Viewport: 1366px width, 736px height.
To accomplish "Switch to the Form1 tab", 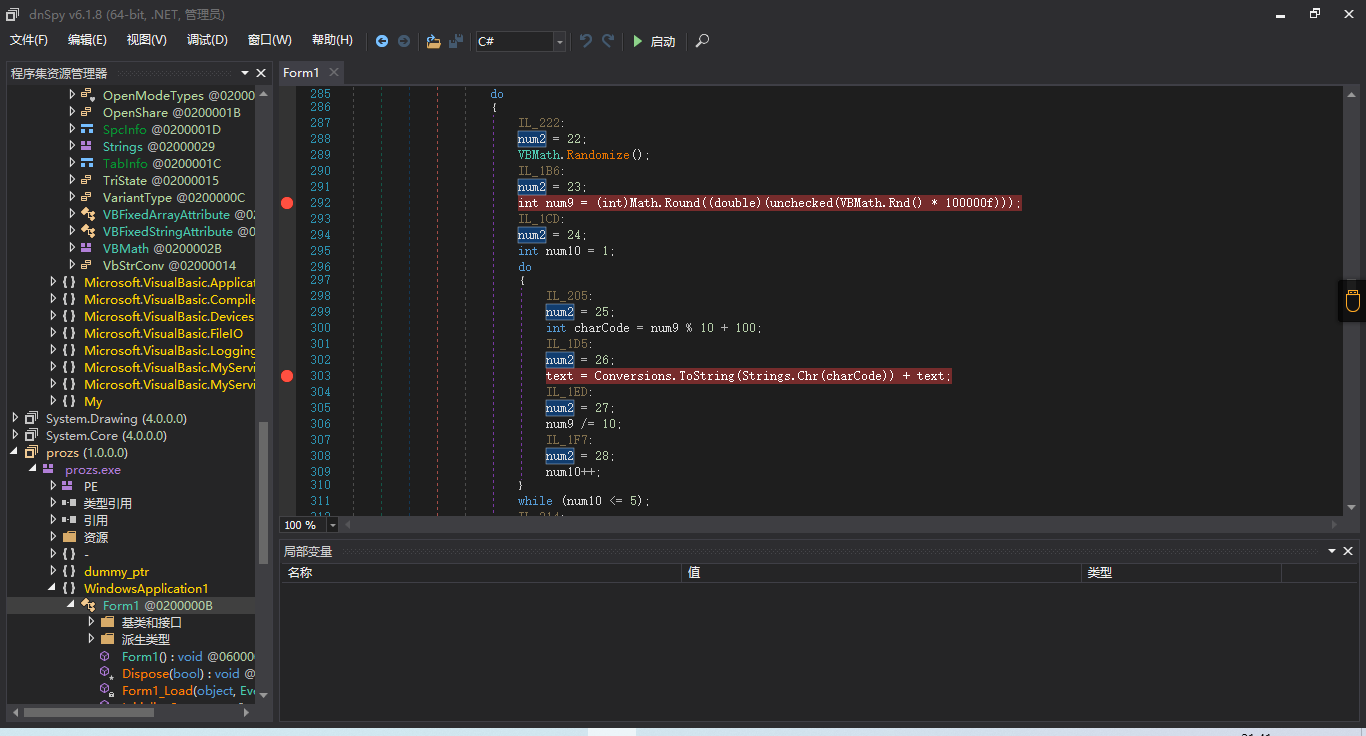I will 301,72.
